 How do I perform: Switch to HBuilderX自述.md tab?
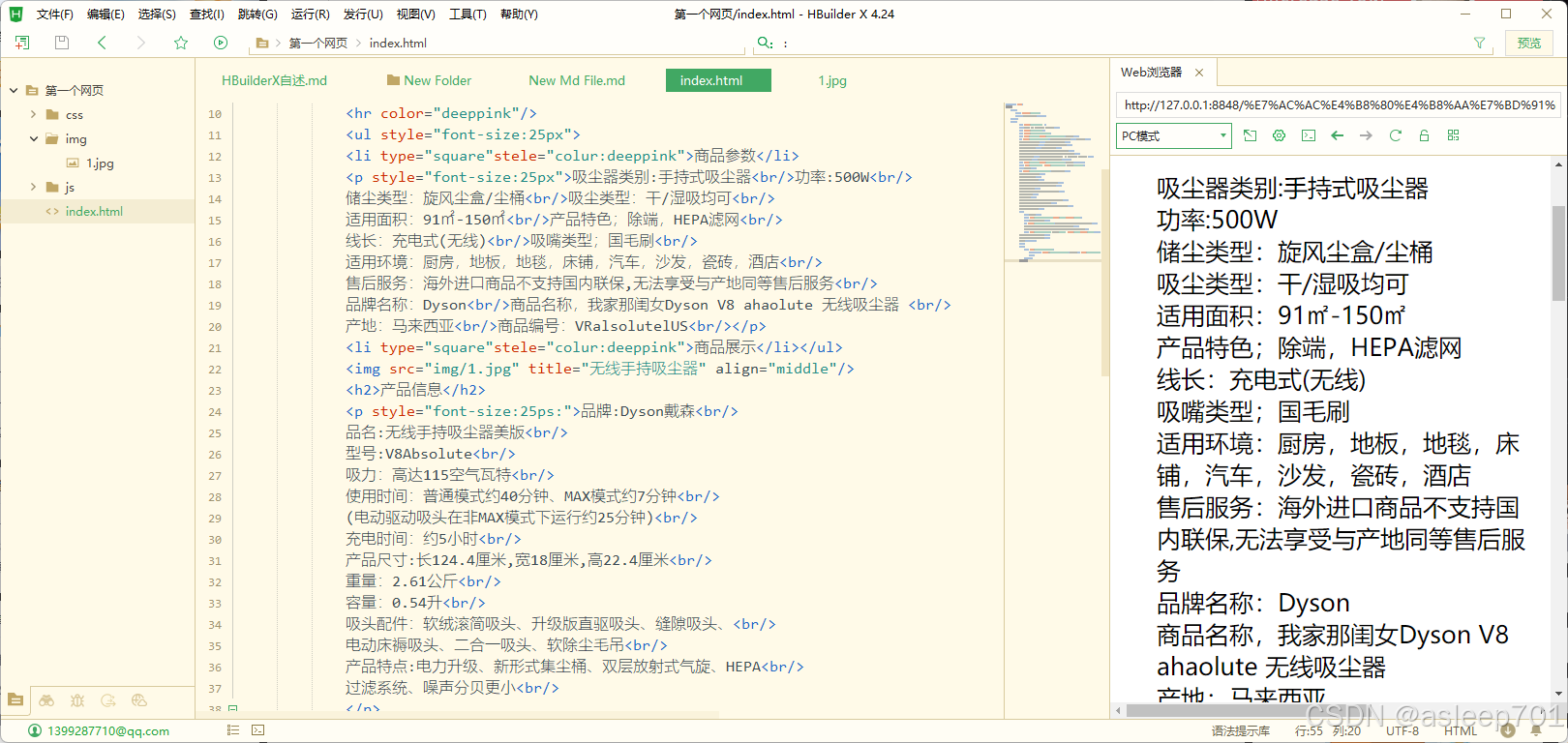(274, 80)
